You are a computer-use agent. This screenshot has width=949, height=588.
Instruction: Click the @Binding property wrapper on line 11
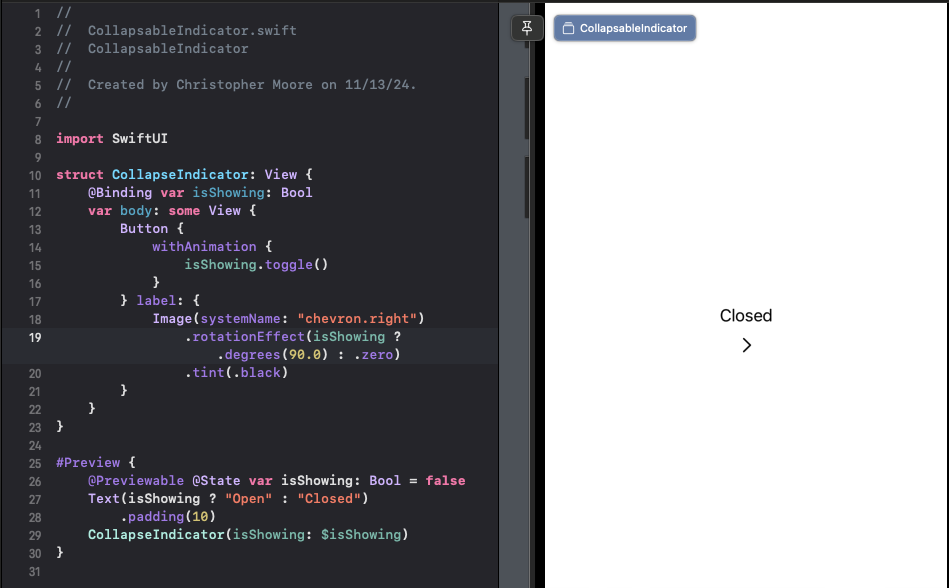122,192
